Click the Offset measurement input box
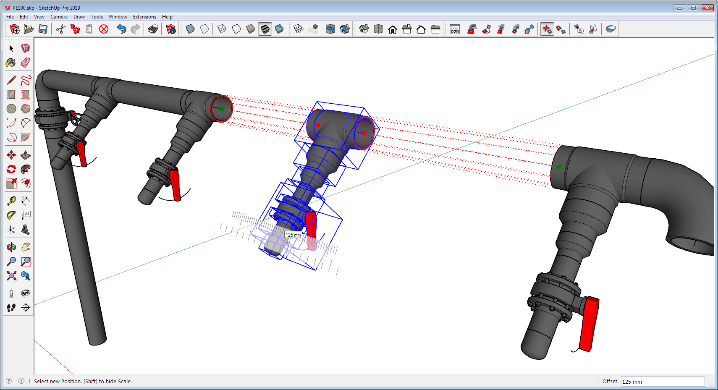Viewport: 718px width, 390px height. tap(663, 381)
